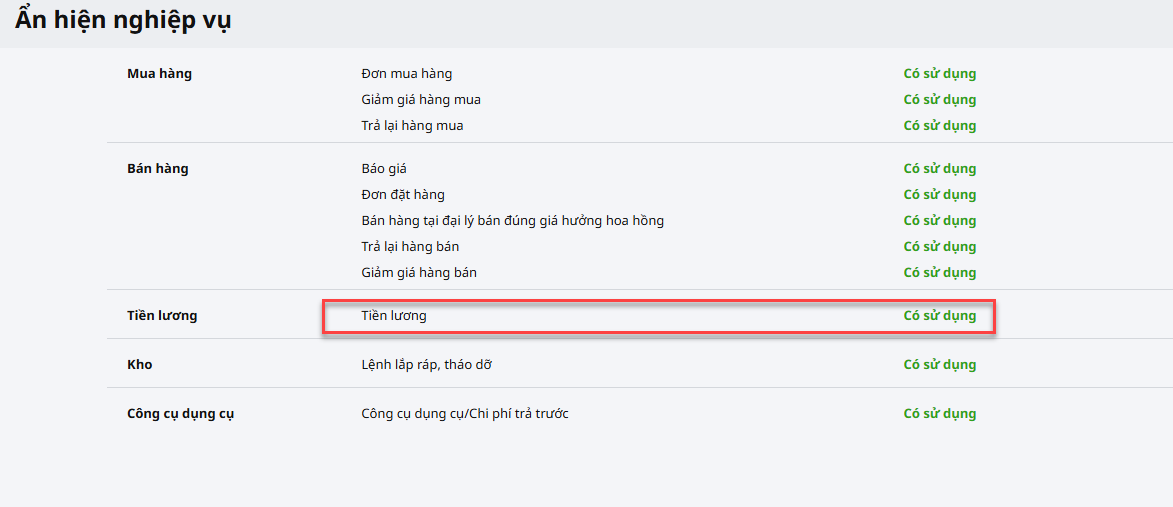Toggle usage status for Đơn mua hàng
The width and height of the screenshot is (1173, 507).
pyautogui.click(x=939, y=74)
